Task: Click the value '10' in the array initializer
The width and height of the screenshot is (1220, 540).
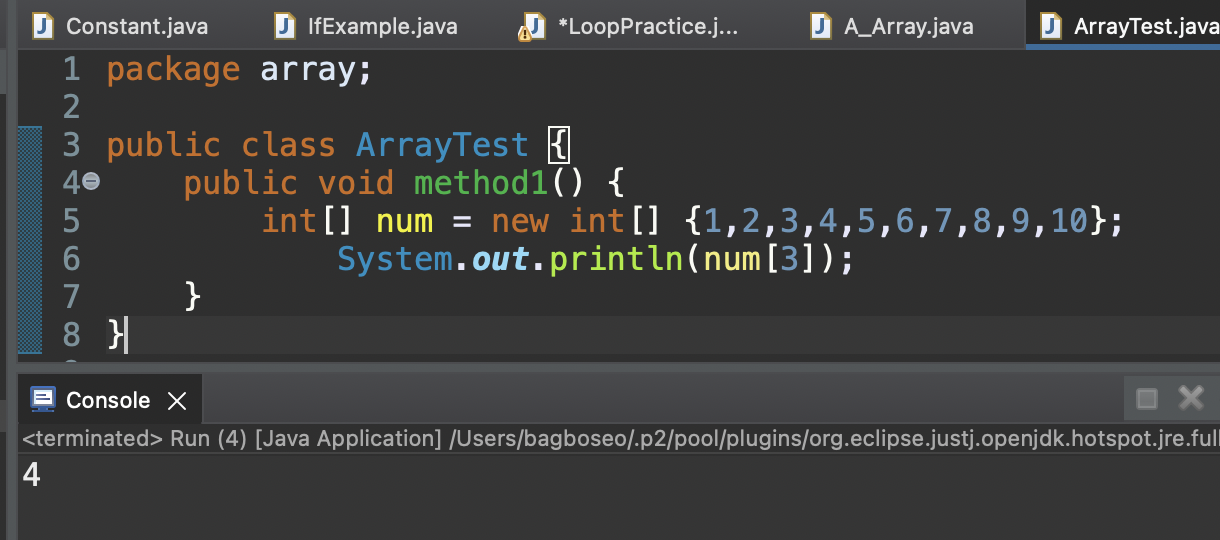Action: 1069,221
